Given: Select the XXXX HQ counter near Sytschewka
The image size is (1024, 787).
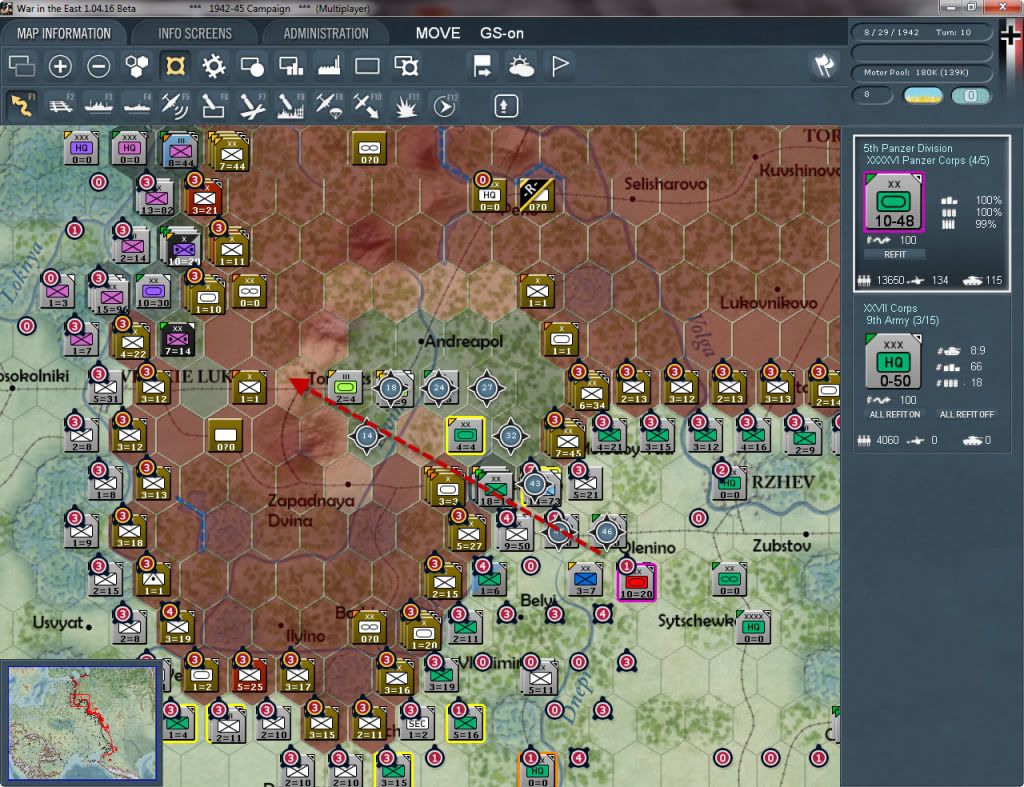Looking at the screenshot, I should point(753,627).
